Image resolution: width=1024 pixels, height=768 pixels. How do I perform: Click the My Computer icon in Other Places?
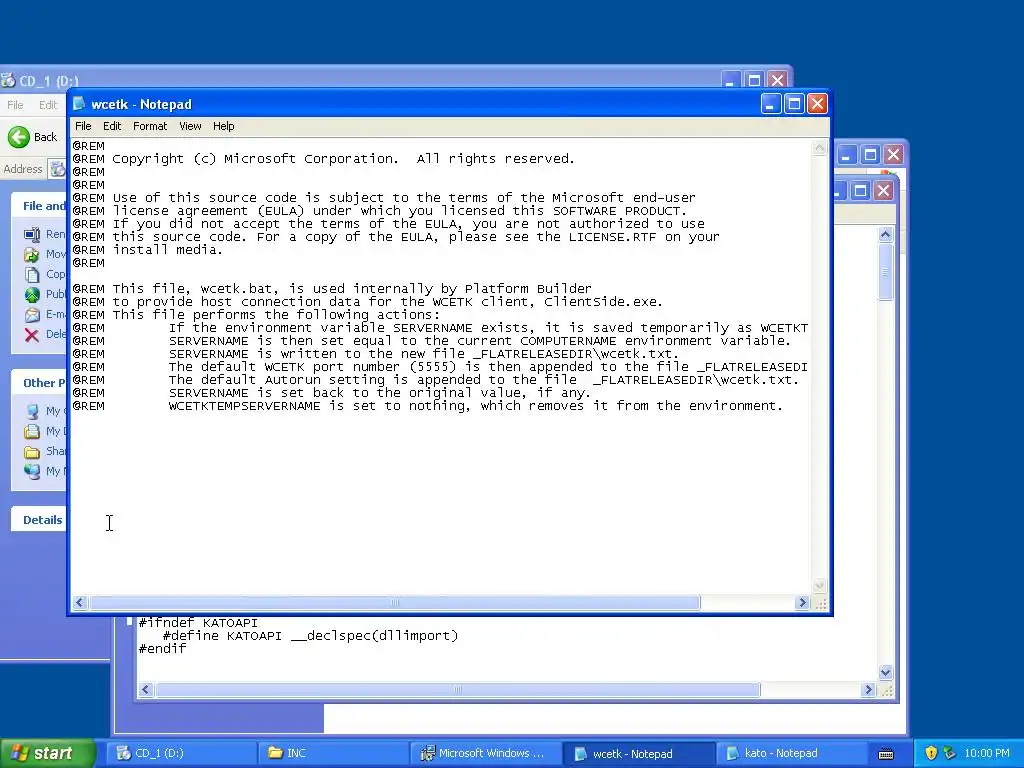click(32, 411)
